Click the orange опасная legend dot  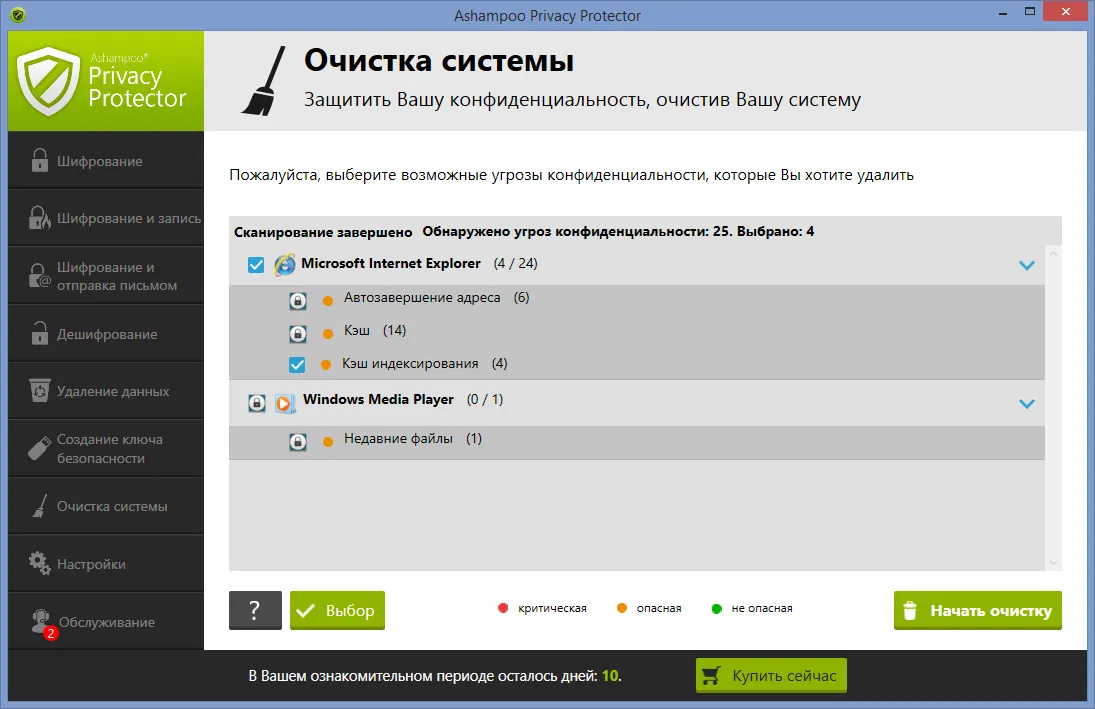click(622, 608)
